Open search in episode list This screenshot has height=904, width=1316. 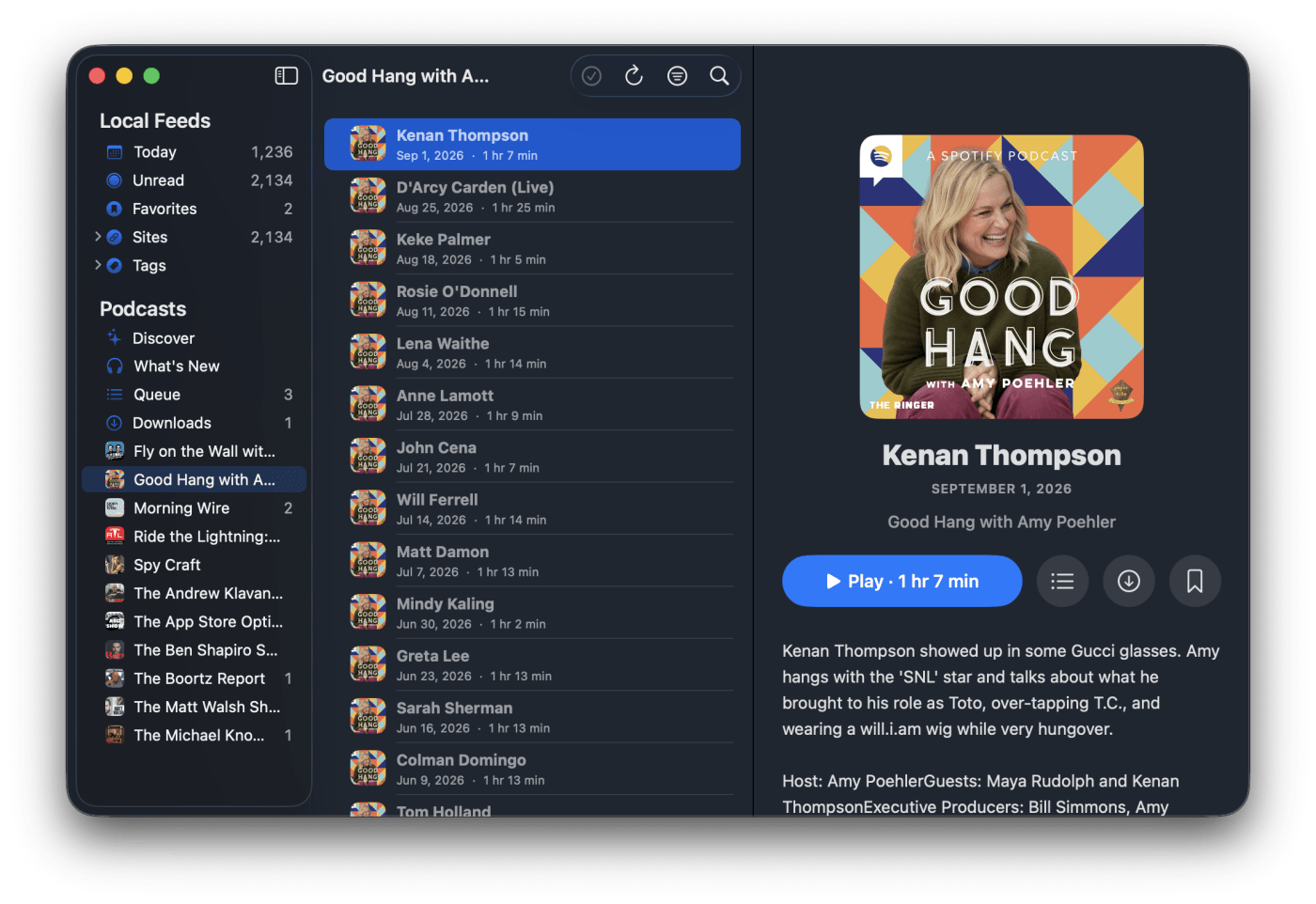pos(719,76)
